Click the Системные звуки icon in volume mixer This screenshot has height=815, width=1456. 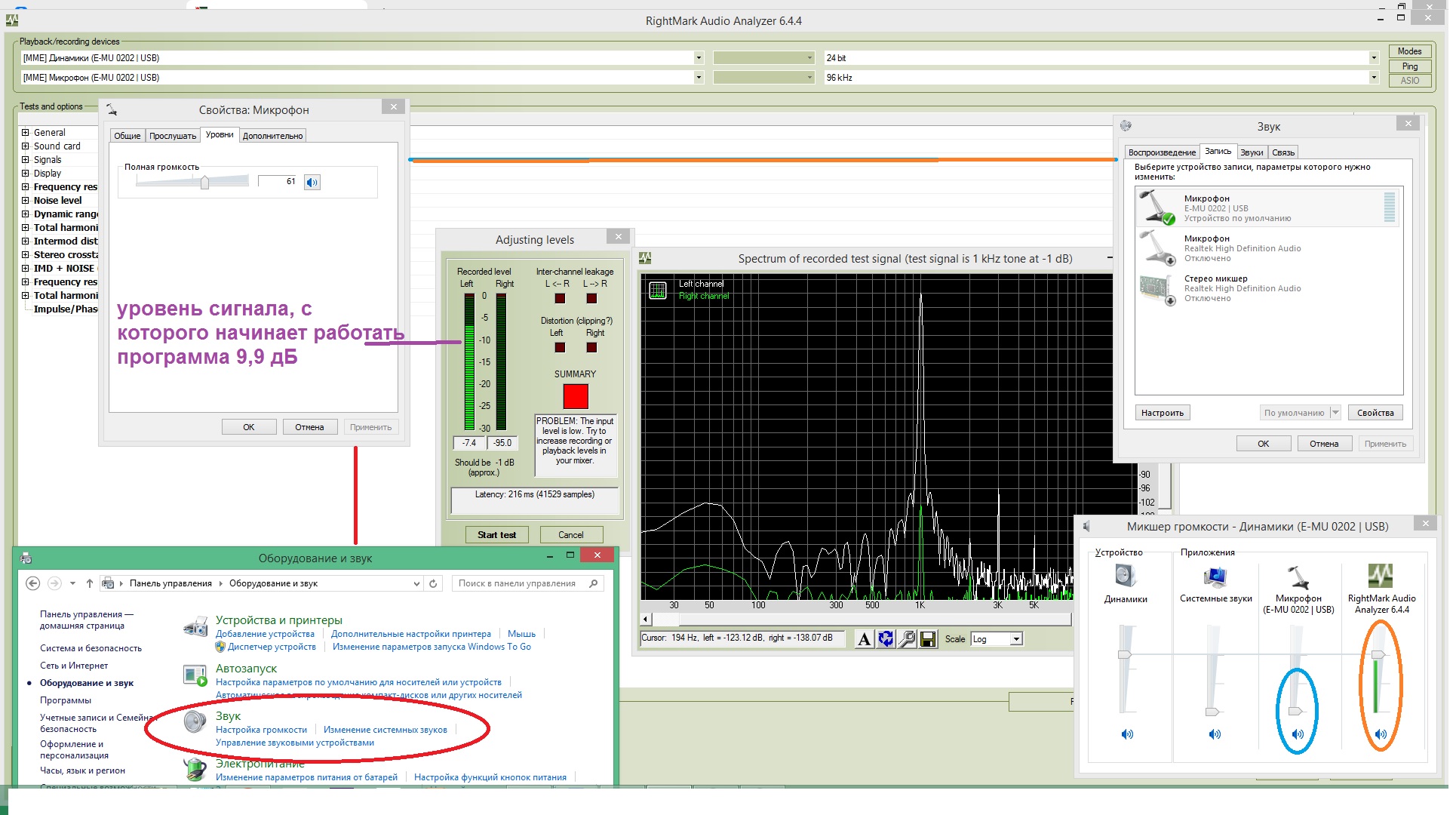click(1215, 577)
